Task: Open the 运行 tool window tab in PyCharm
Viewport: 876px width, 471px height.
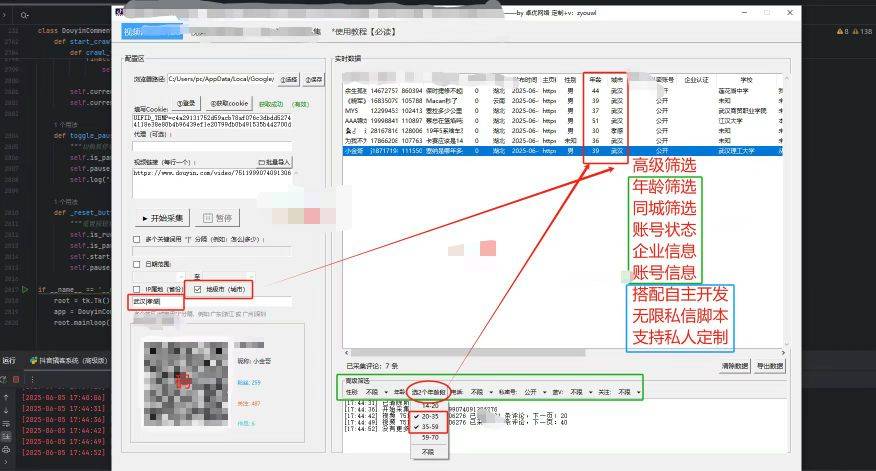Action: coord(8,360)
